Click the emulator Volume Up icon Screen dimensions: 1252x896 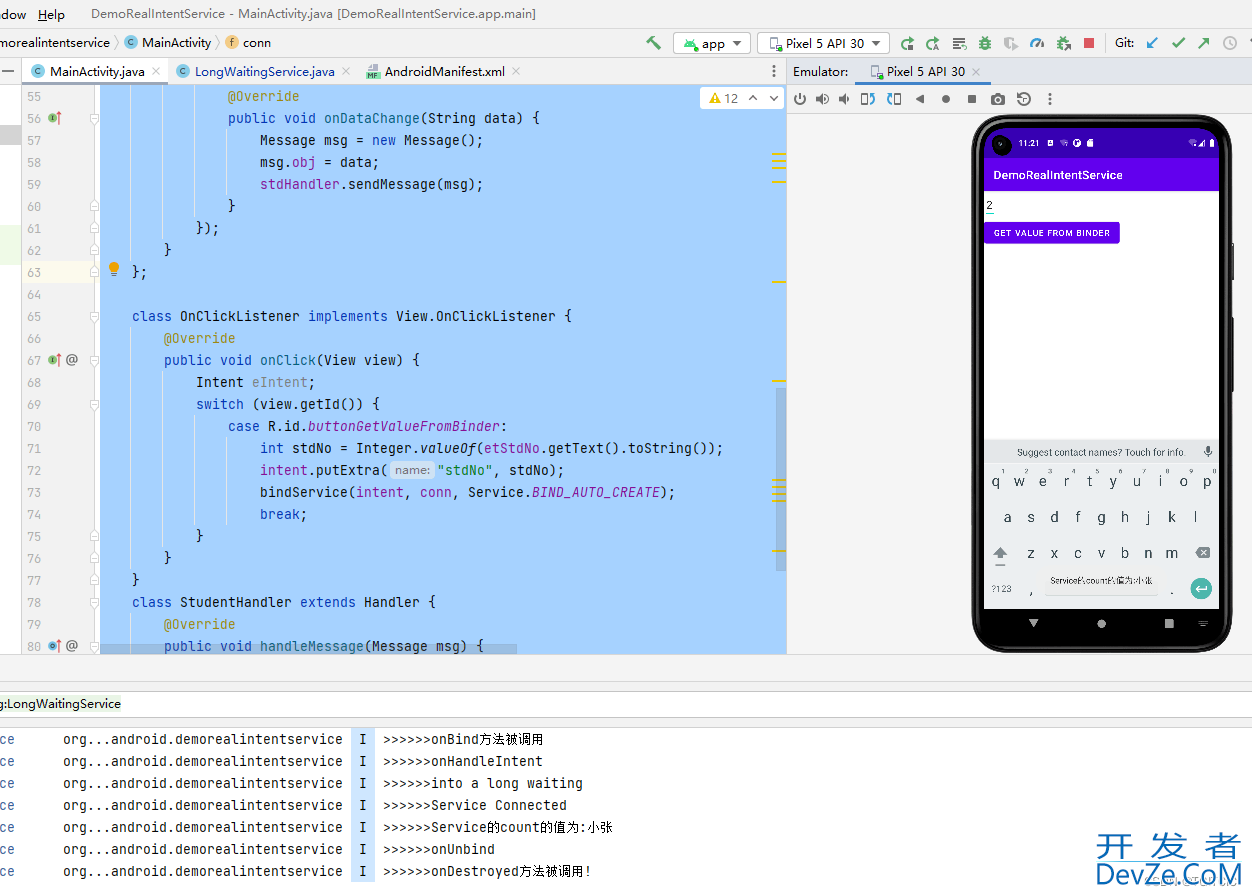[x=822, y=99]
